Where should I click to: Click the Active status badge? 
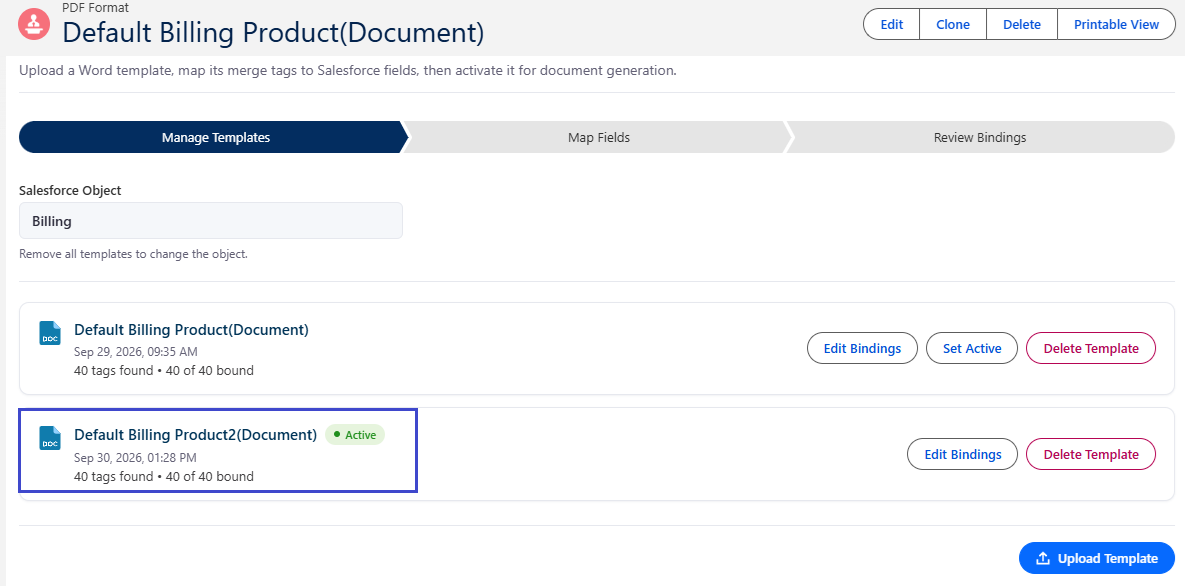(x=355, y=435)
